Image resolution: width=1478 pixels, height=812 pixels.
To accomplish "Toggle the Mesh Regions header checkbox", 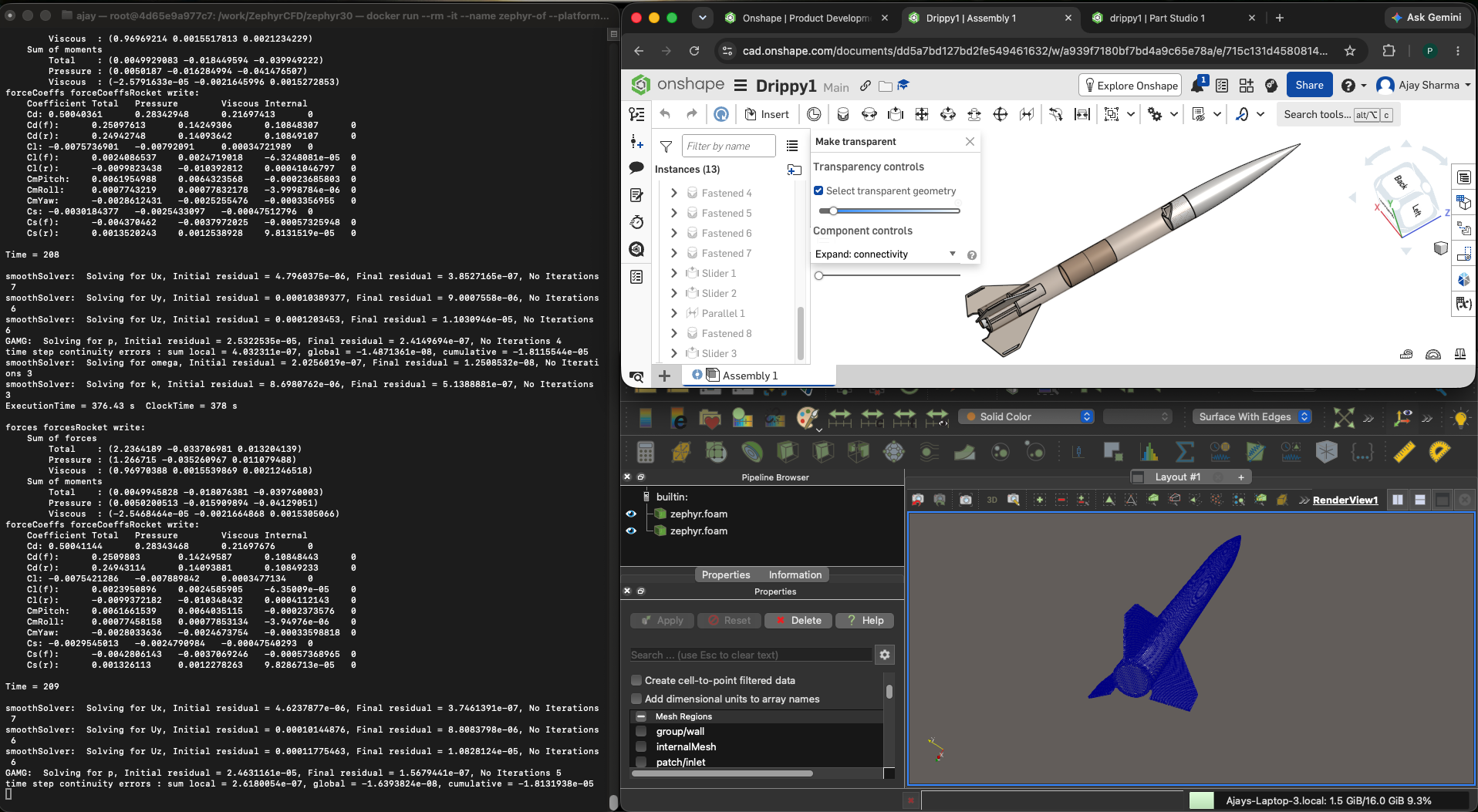I will tap(641, 716).
